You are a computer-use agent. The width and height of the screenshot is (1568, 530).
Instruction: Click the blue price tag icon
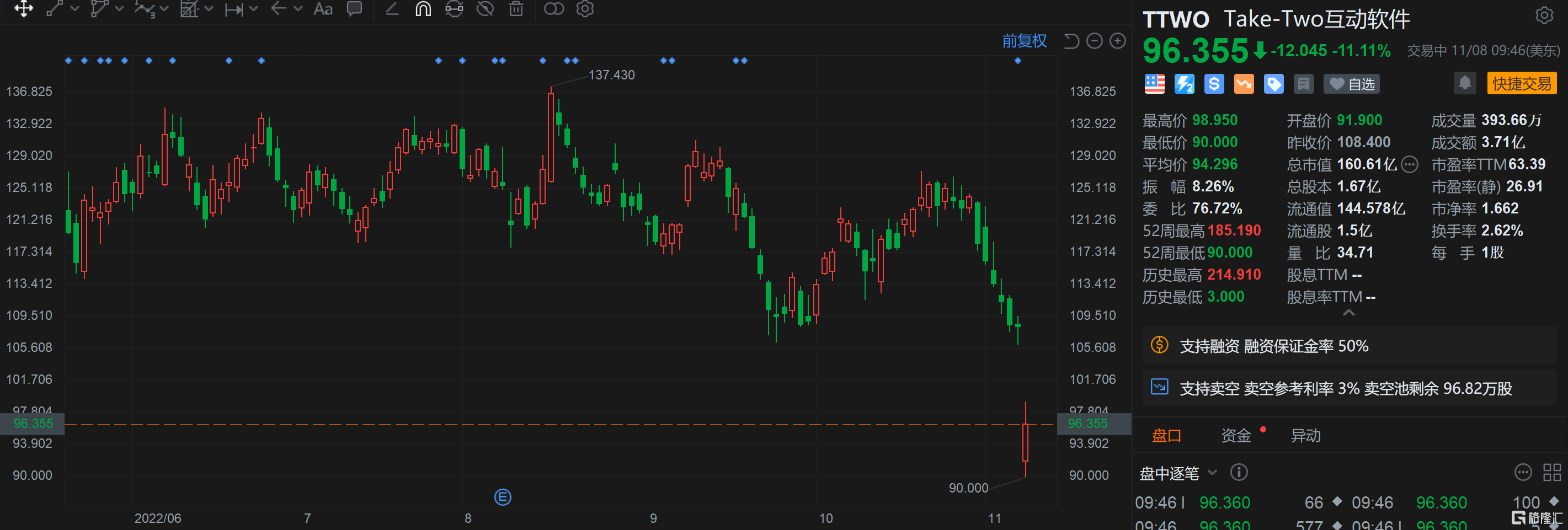[x=1274, y=84]
